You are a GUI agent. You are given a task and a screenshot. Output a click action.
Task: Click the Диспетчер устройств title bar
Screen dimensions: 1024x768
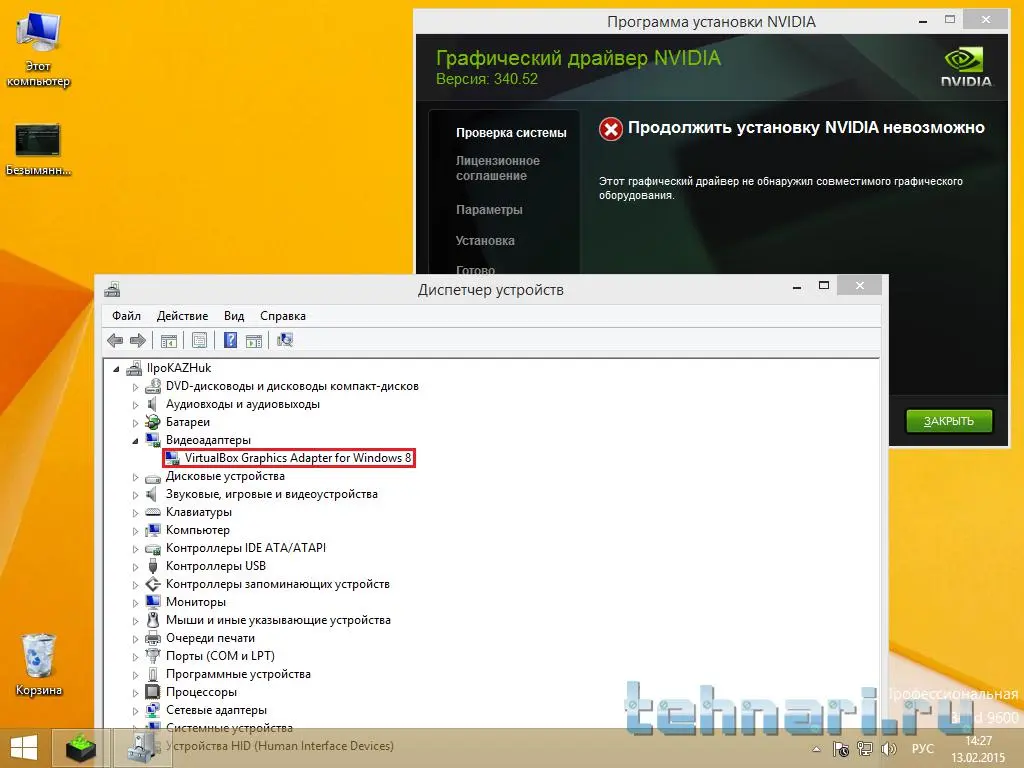[x=490, y=289]
